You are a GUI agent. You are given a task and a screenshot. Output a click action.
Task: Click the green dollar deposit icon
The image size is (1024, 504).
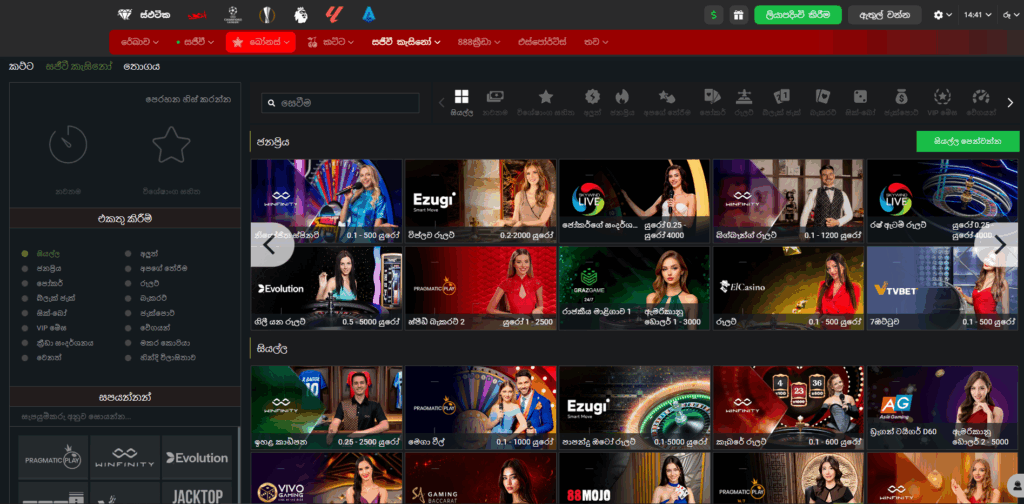(713, 15)
